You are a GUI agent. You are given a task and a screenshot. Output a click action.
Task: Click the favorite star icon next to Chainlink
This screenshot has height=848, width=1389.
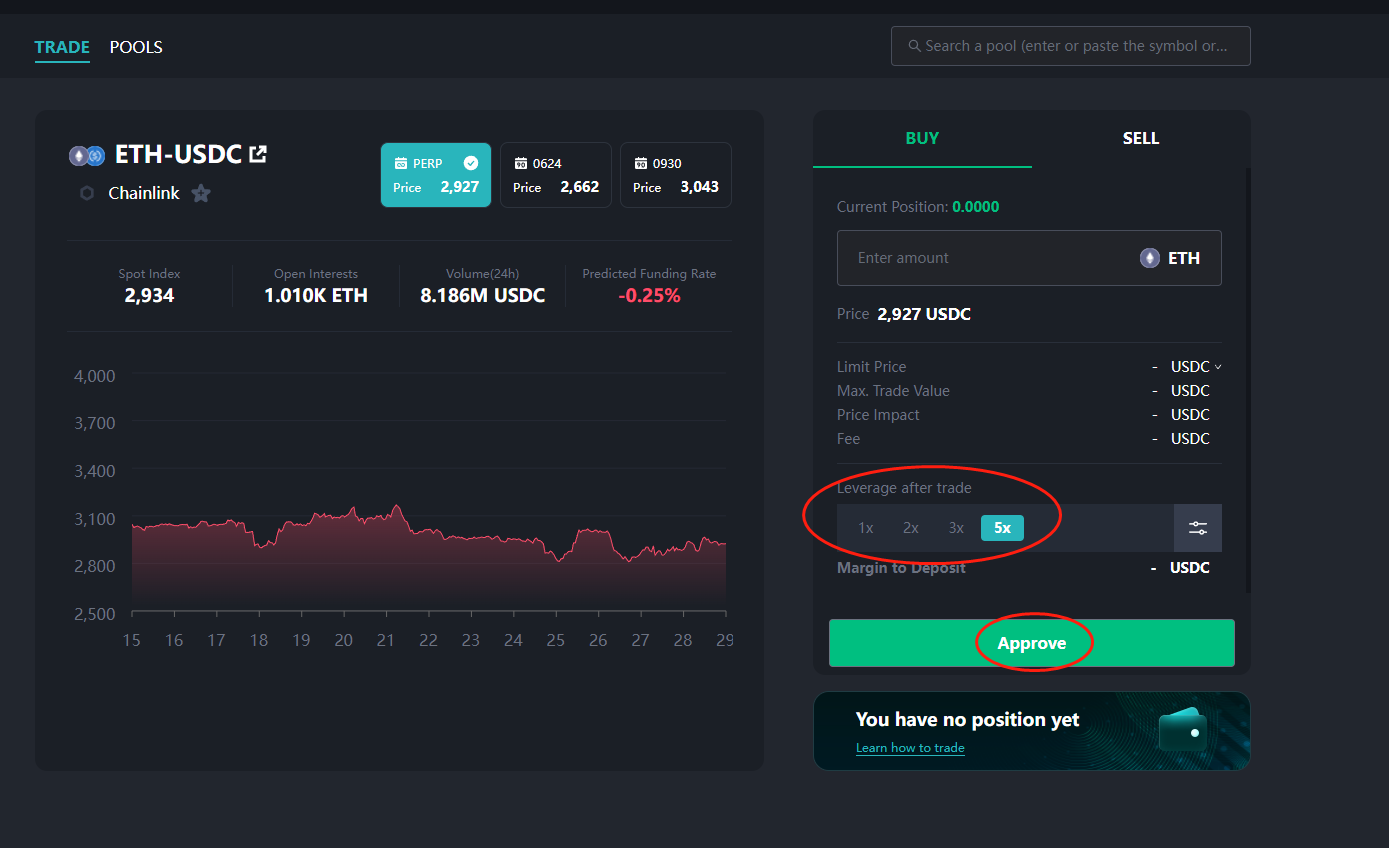coord(201,193)
